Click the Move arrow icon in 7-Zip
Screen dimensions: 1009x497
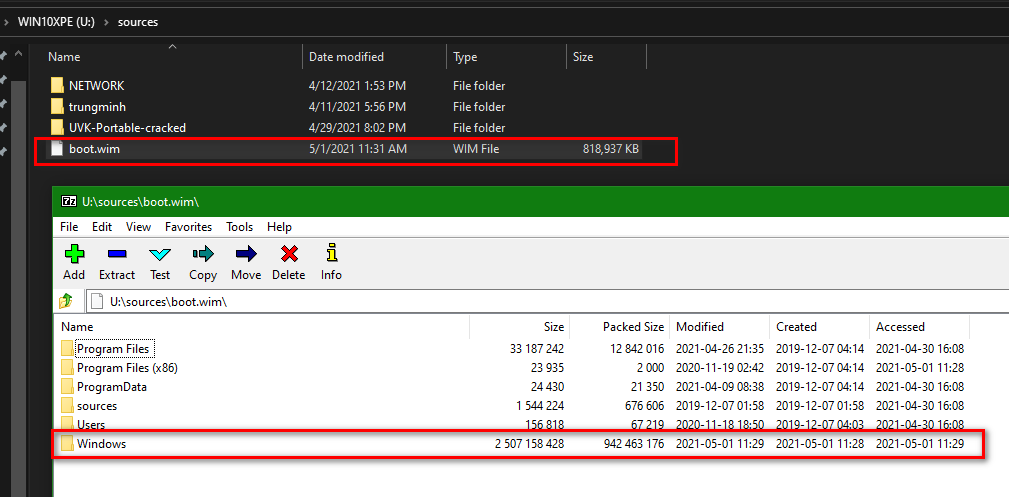tap(246, 254)
